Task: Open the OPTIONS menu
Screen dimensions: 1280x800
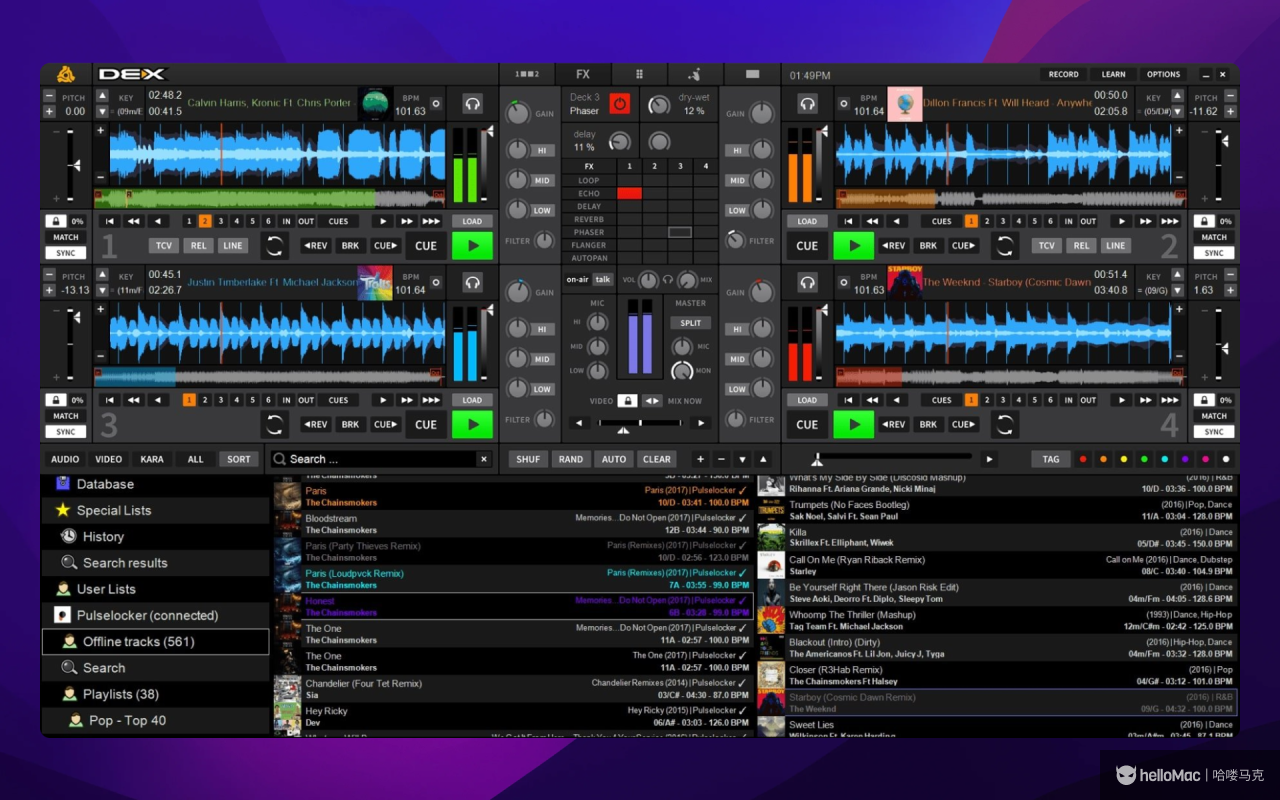Action: (x=1163, y=74)
